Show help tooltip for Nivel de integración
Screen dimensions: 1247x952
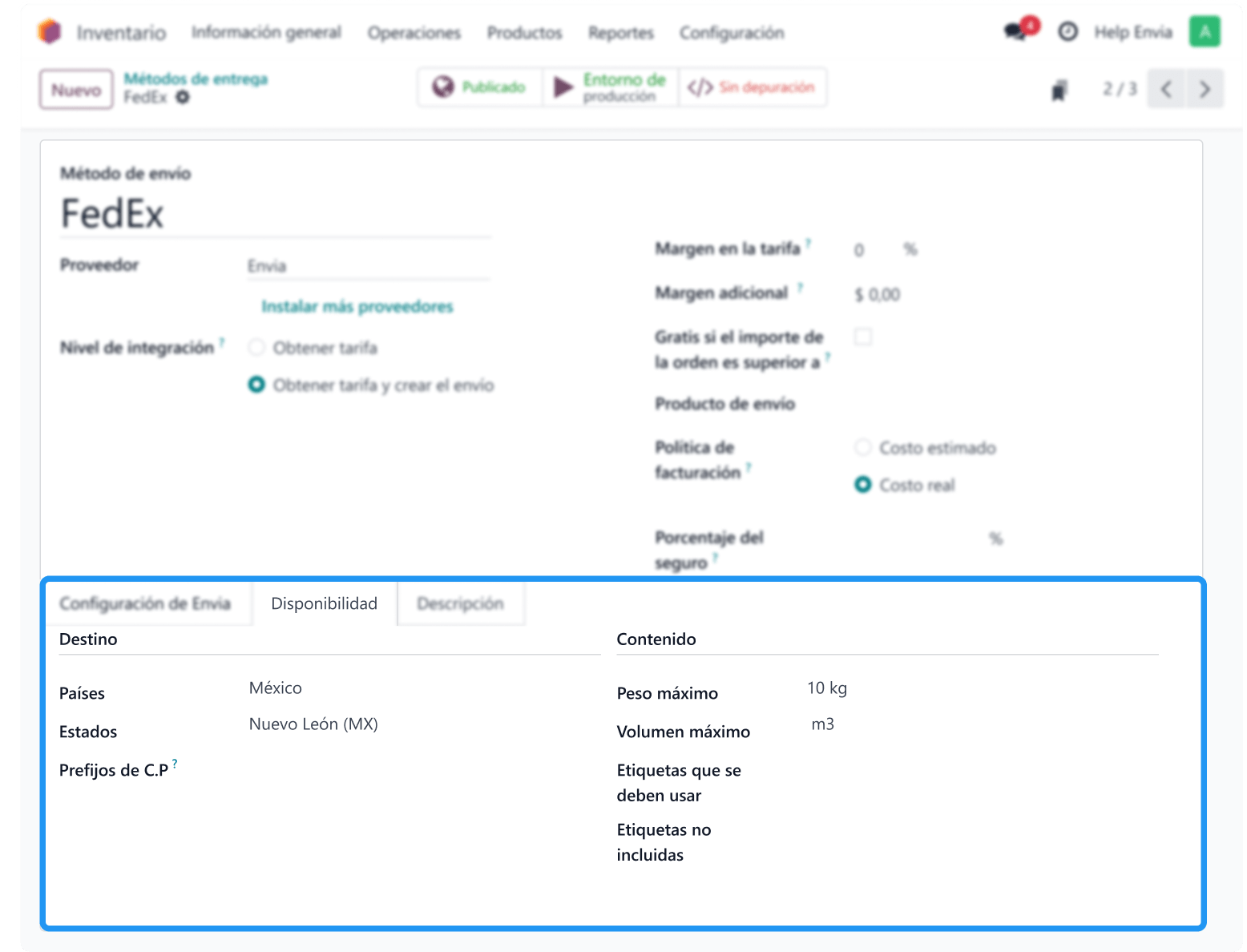point(222,341)
